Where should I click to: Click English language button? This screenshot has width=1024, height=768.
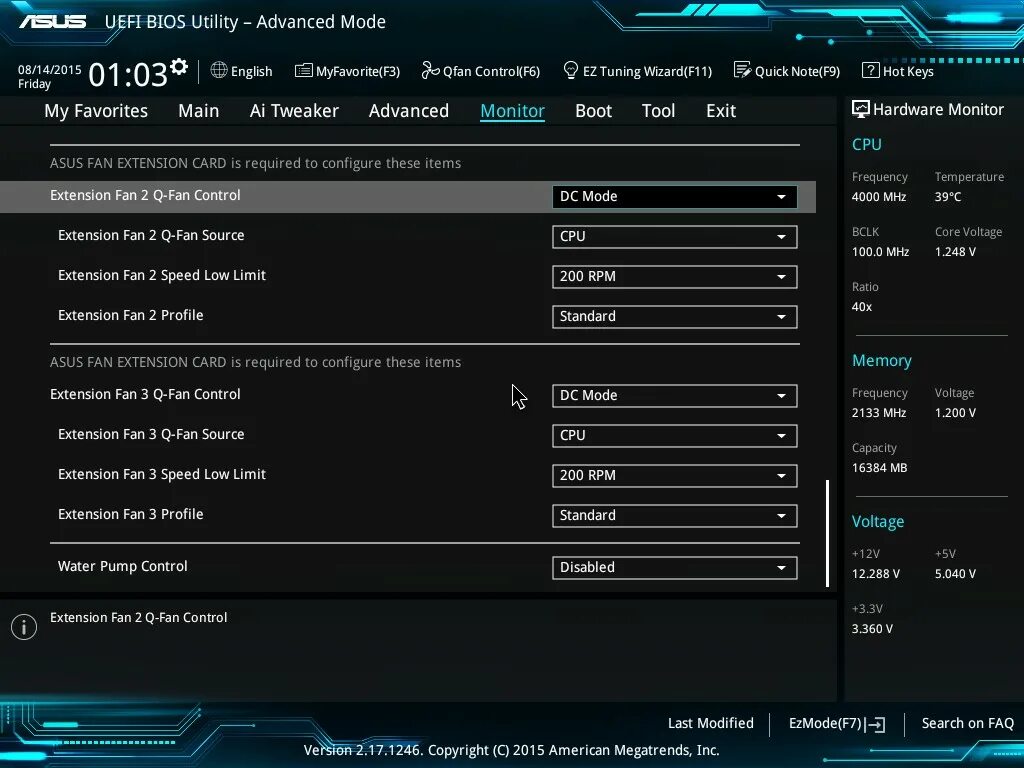(242, 71)
